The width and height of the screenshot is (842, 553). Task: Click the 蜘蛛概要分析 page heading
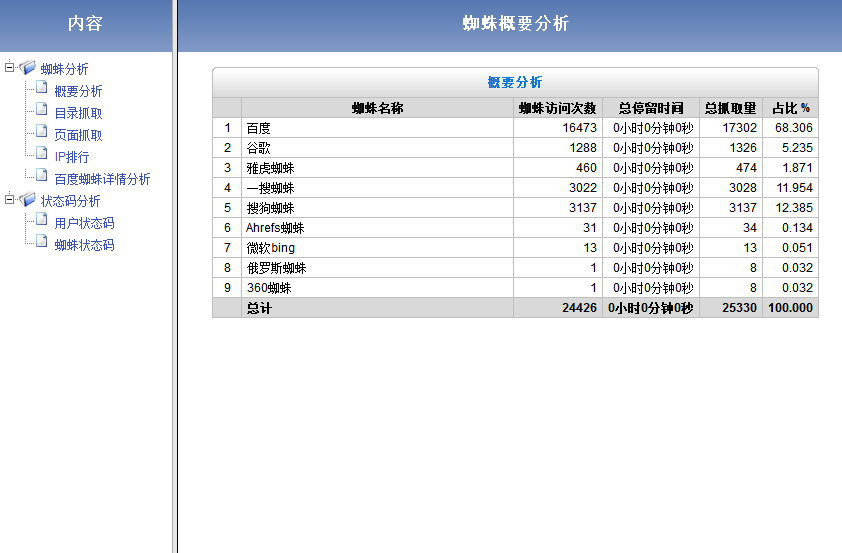click(x=516, y=23)
